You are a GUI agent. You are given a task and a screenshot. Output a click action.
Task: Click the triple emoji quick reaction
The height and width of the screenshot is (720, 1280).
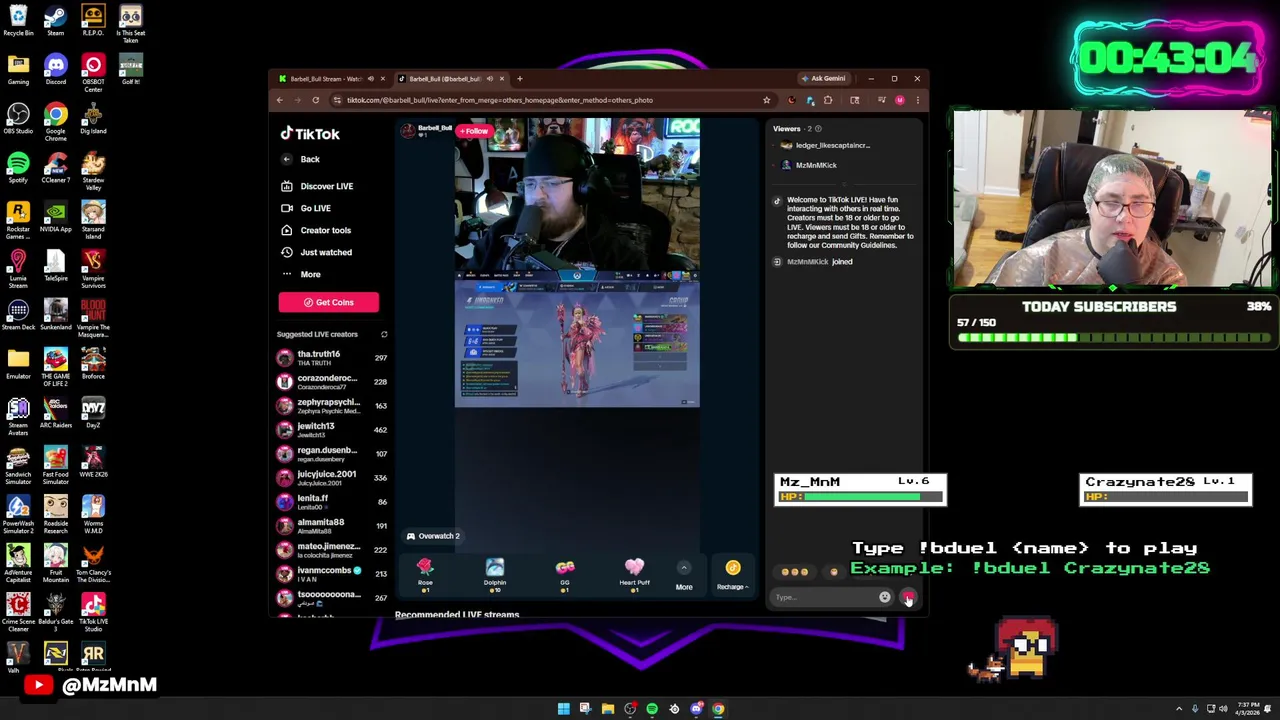tap(795, 572)
